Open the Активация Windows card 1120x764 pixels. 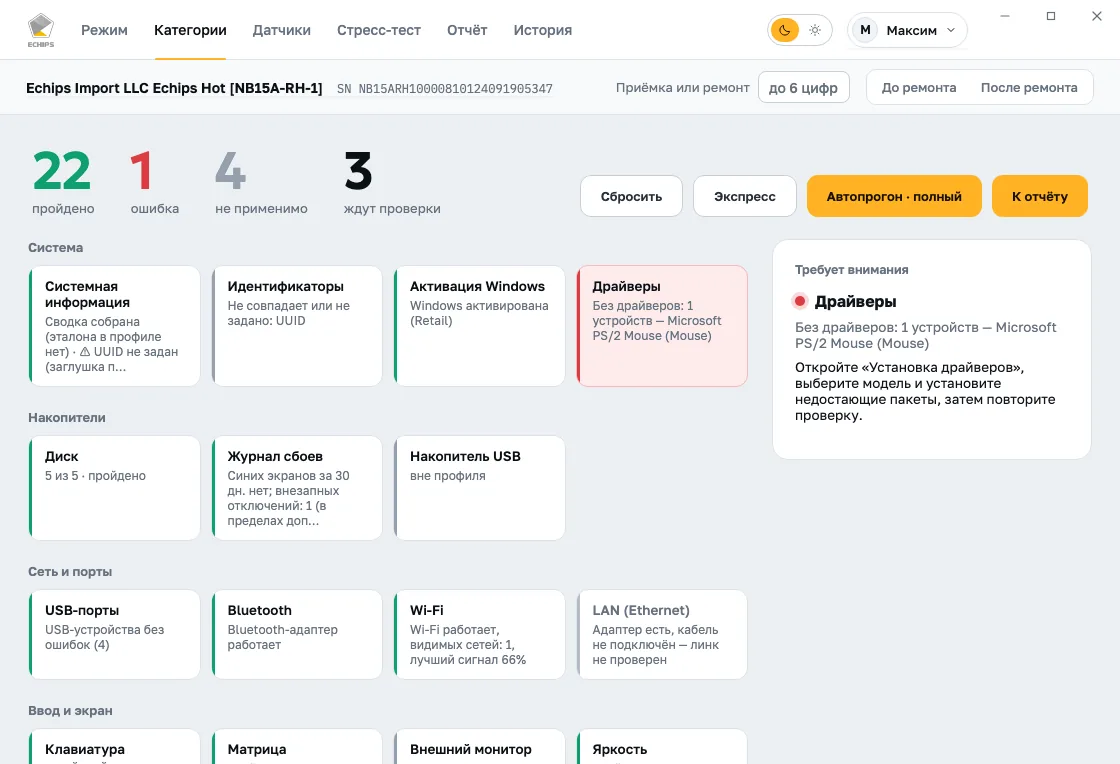click(x=479, y=326)
